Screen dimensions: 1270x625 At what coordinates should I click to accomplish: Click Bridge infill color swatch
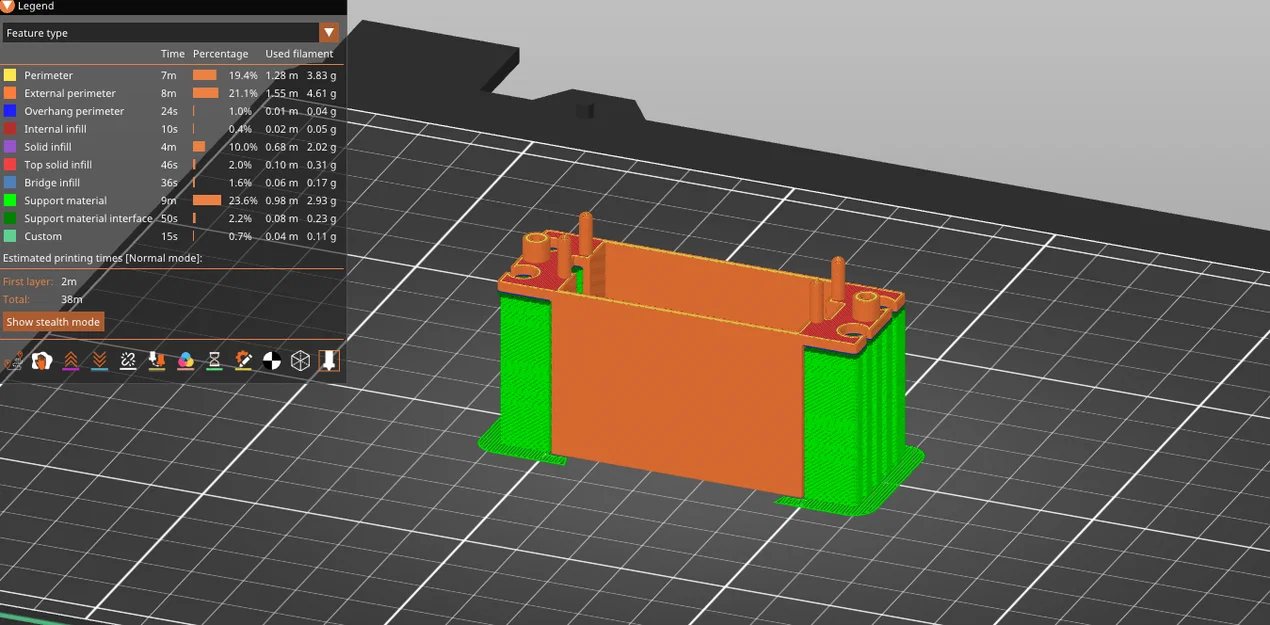10,183
